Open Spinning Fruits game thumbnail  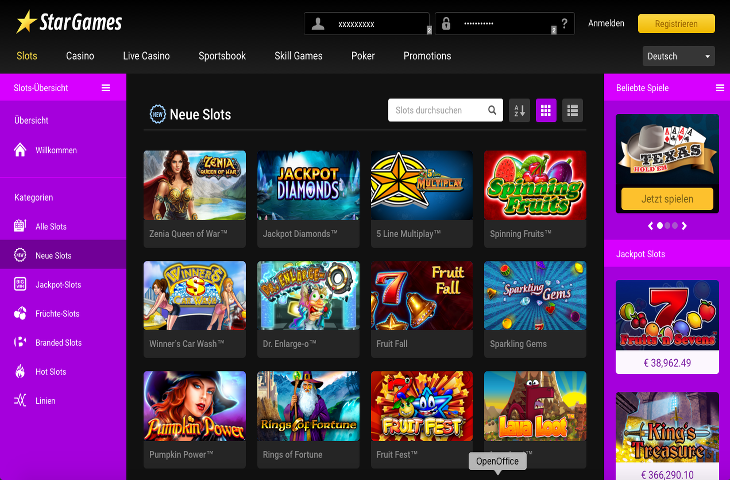(535, 185)
